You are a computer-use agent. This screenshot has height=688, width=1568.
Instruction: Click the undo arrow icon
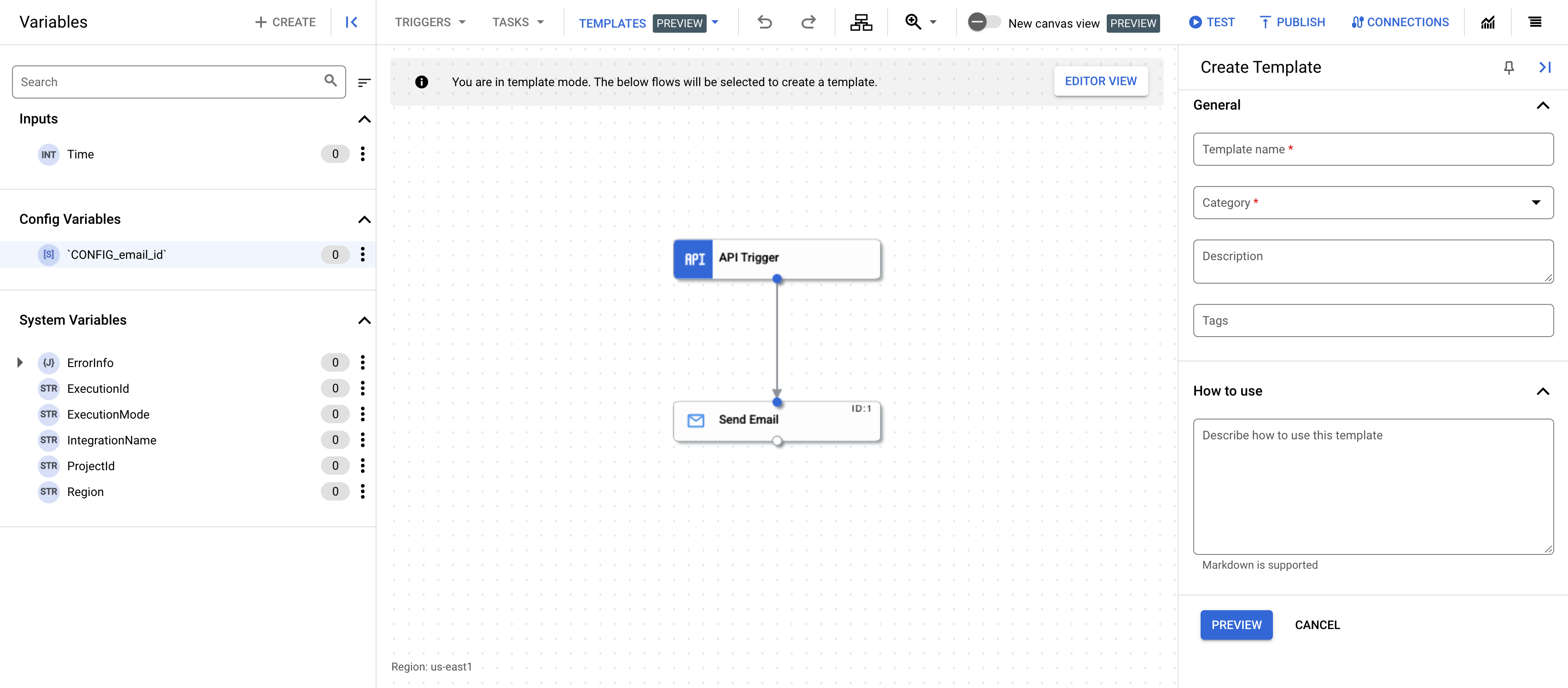click(765, 22)
